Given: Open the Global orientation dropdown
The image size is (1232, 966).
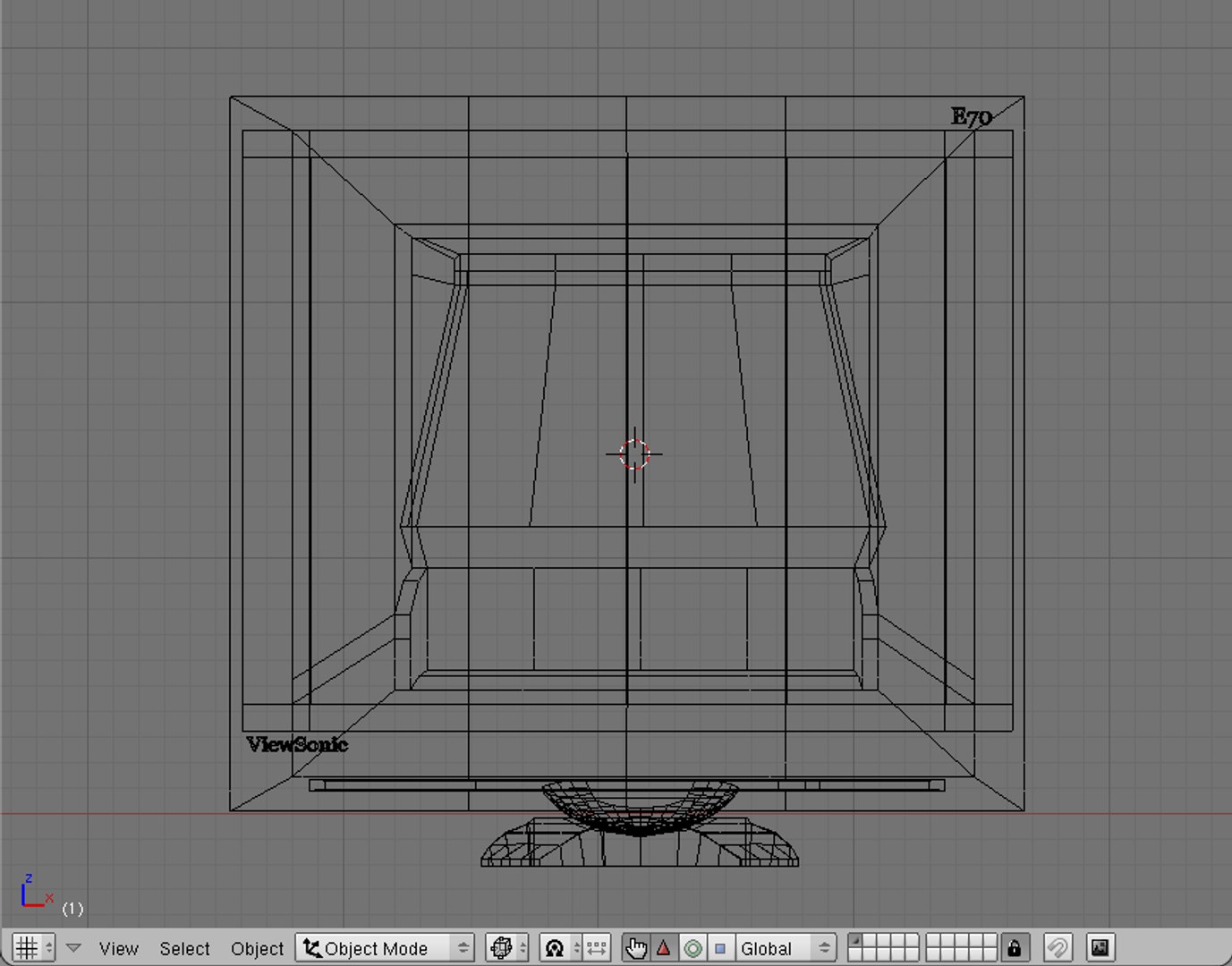Looking at the screenshot, I should click(x=786, y=948).
